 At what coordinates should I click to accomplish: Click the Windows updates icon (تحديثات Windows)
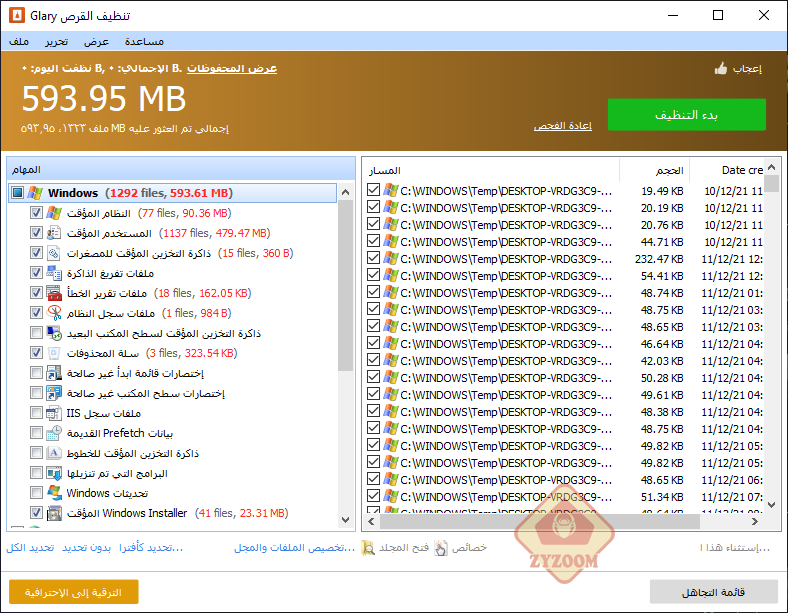click(x=54, y=493)
